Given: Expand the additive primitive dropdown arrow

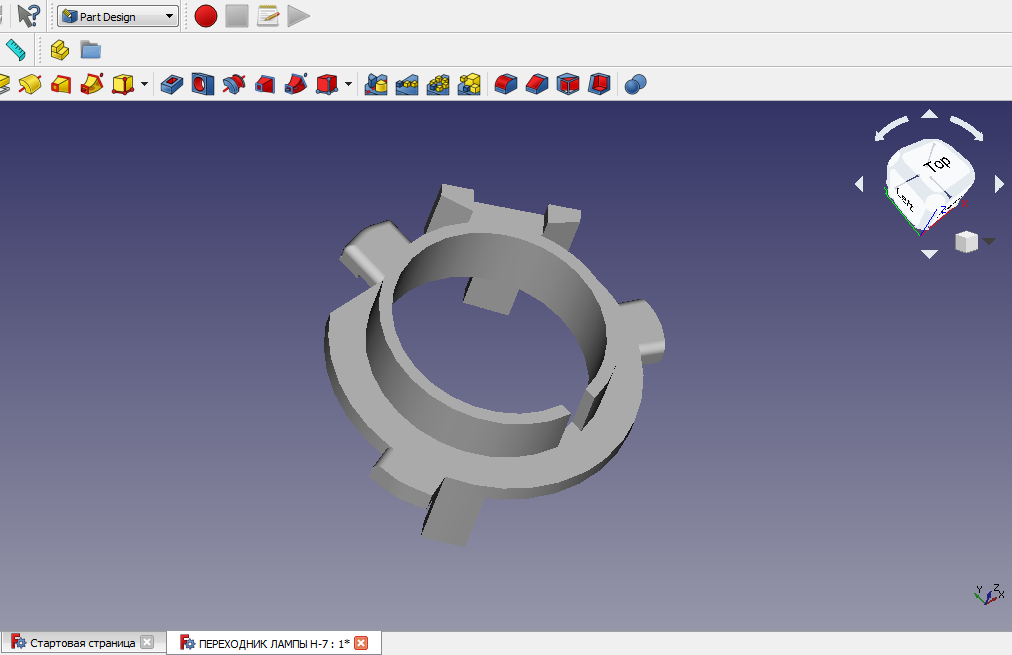Looking at the screenshot, I should (144, 84).
